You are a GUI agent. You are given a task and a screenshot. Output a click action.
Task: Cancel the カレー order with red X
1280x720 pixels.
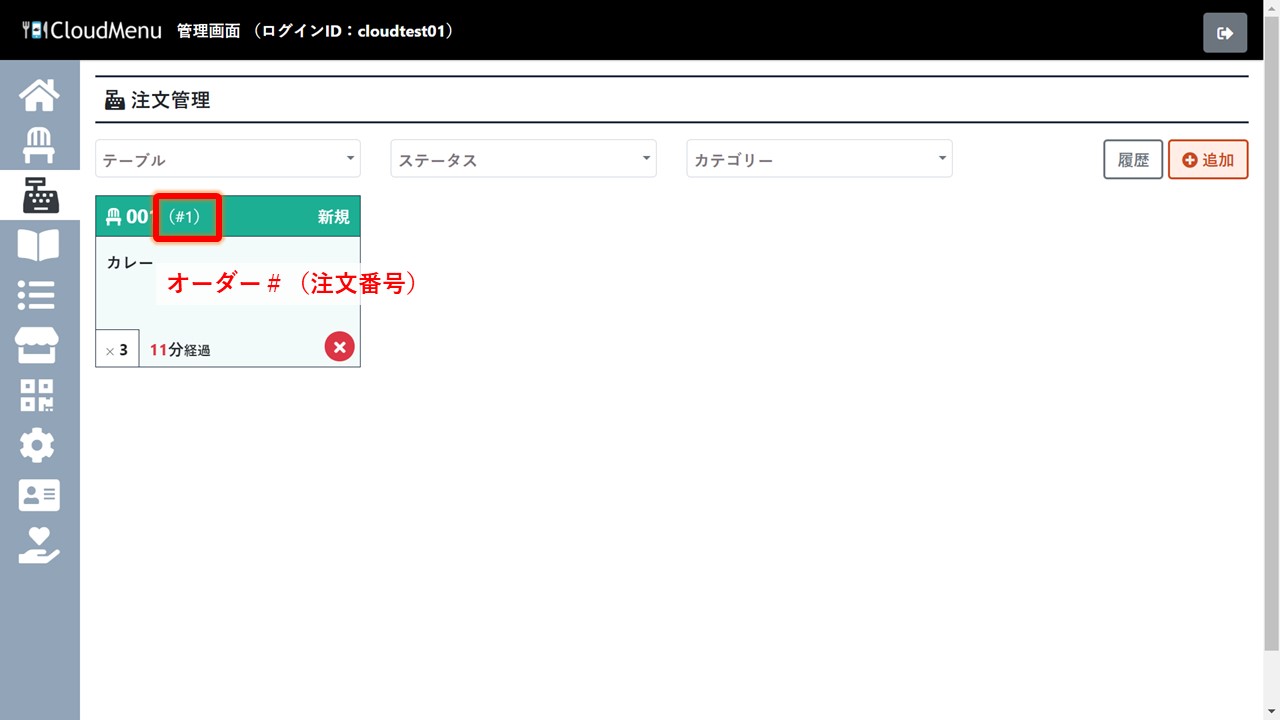click(340, 347)
